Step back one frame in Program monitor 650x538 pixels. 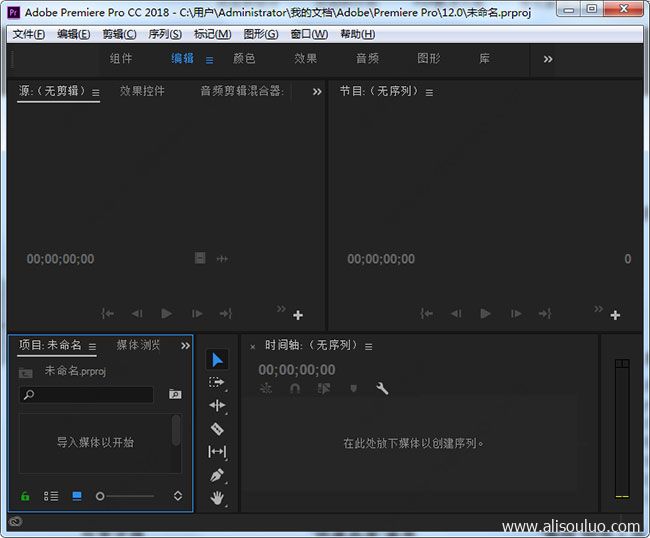(456, 314)
